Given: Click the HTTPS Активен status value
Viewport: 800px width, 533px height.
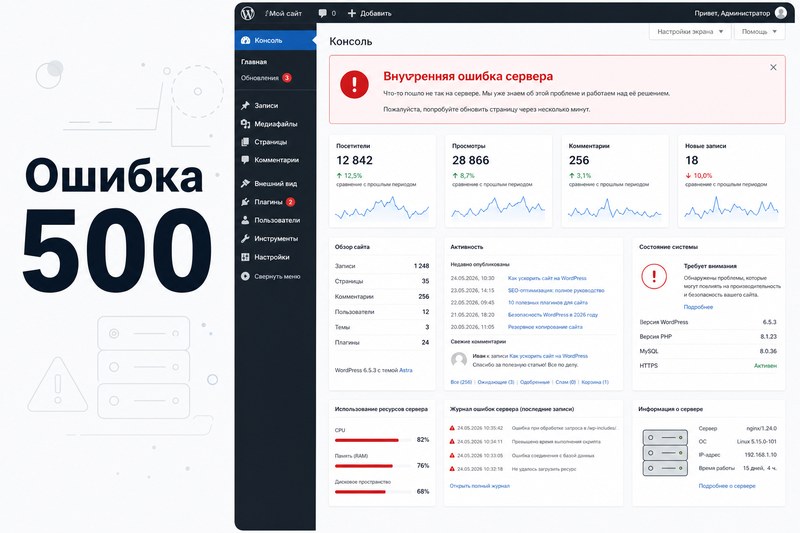Looking at the screenshot, I should pyautogui.click(x=765, y=366).
